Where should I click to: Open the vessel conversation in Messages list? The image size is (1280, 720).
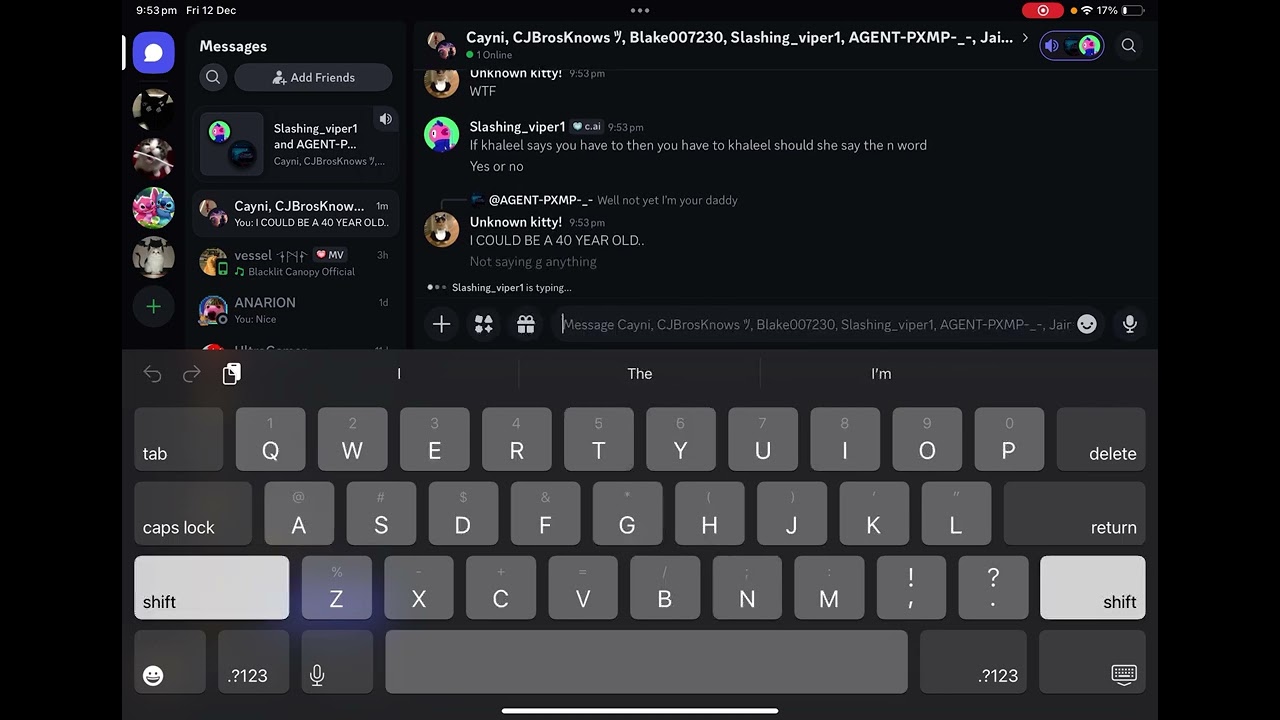tap(295, 262)
